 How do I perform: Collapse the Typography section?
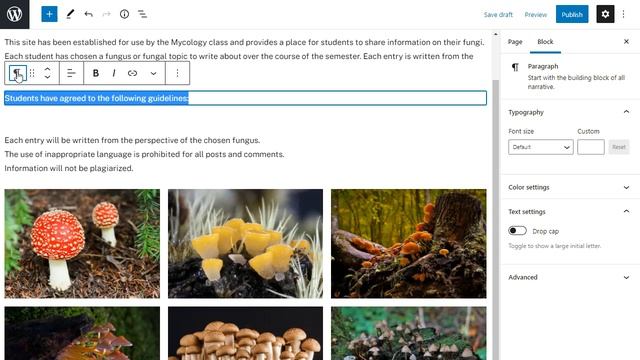(x=569, y=112)
